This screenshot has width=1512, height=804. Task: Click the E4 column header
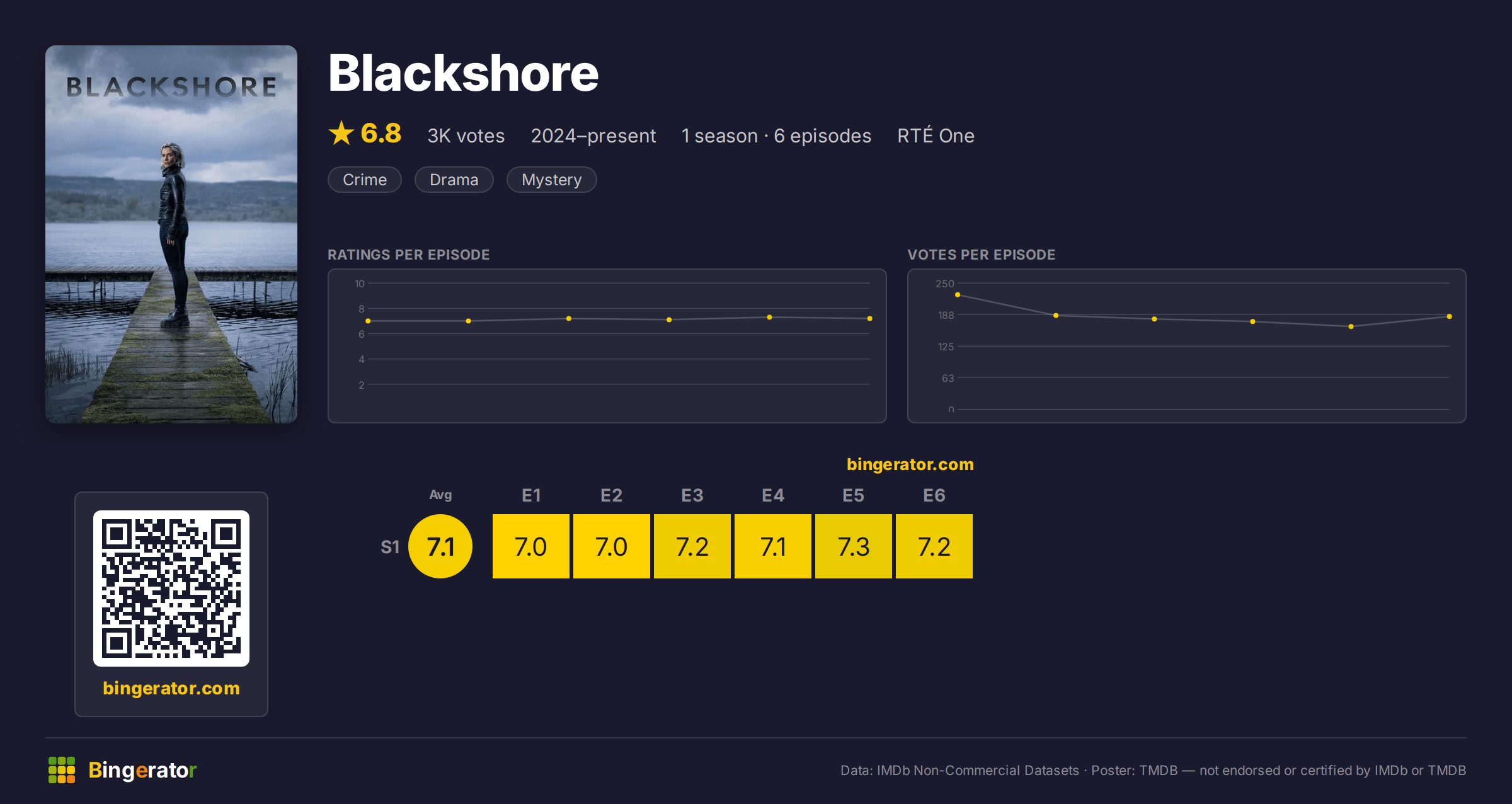(x=773, y=495)
